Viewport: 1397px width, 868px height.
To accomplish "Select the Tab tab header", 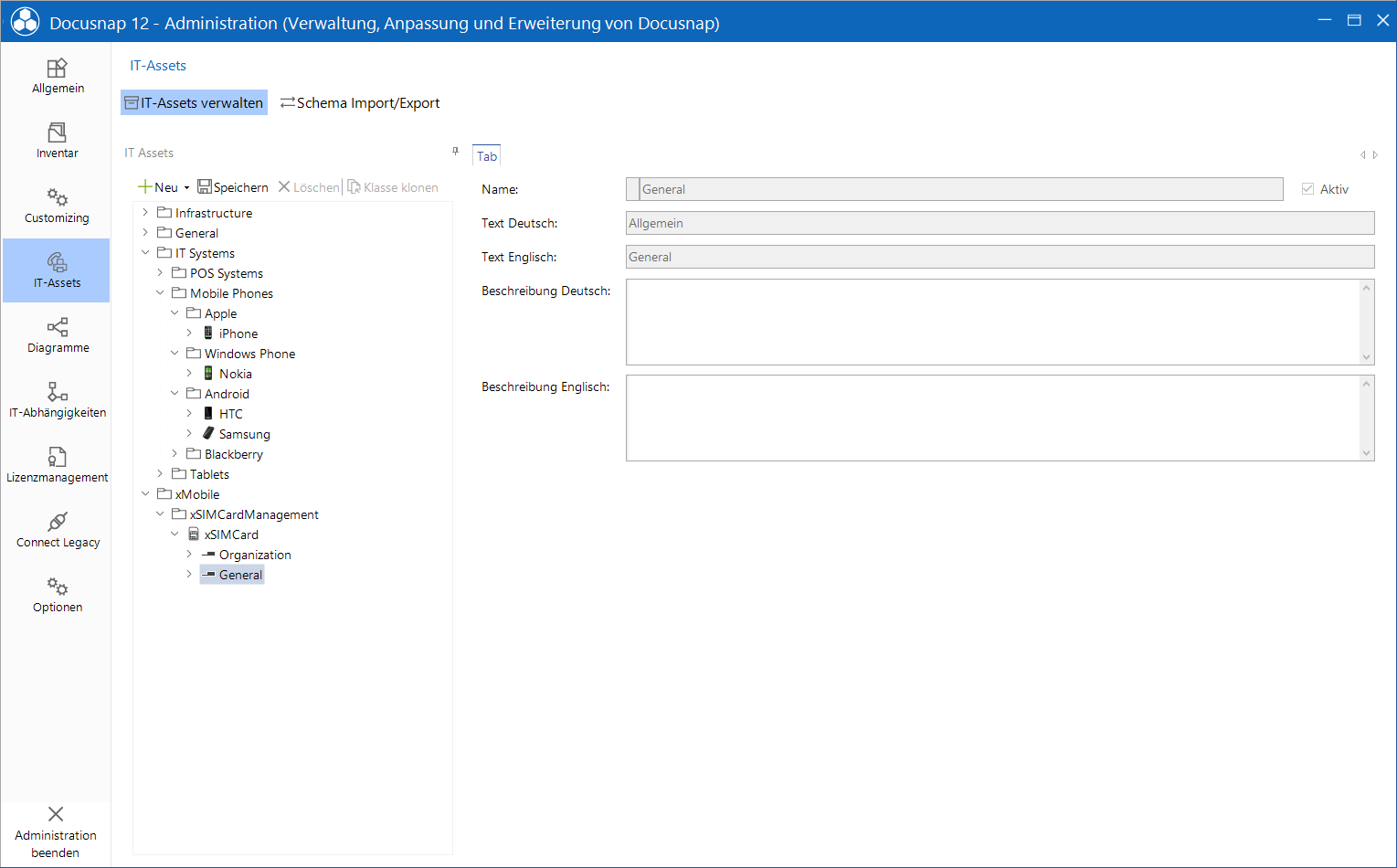I will 487,156.
